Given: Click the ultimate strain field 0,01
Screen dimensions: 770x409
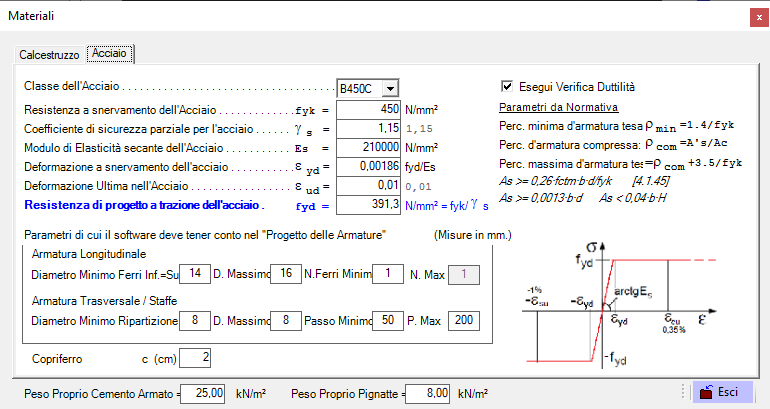Looking at the screenshot, I should 368,186.
